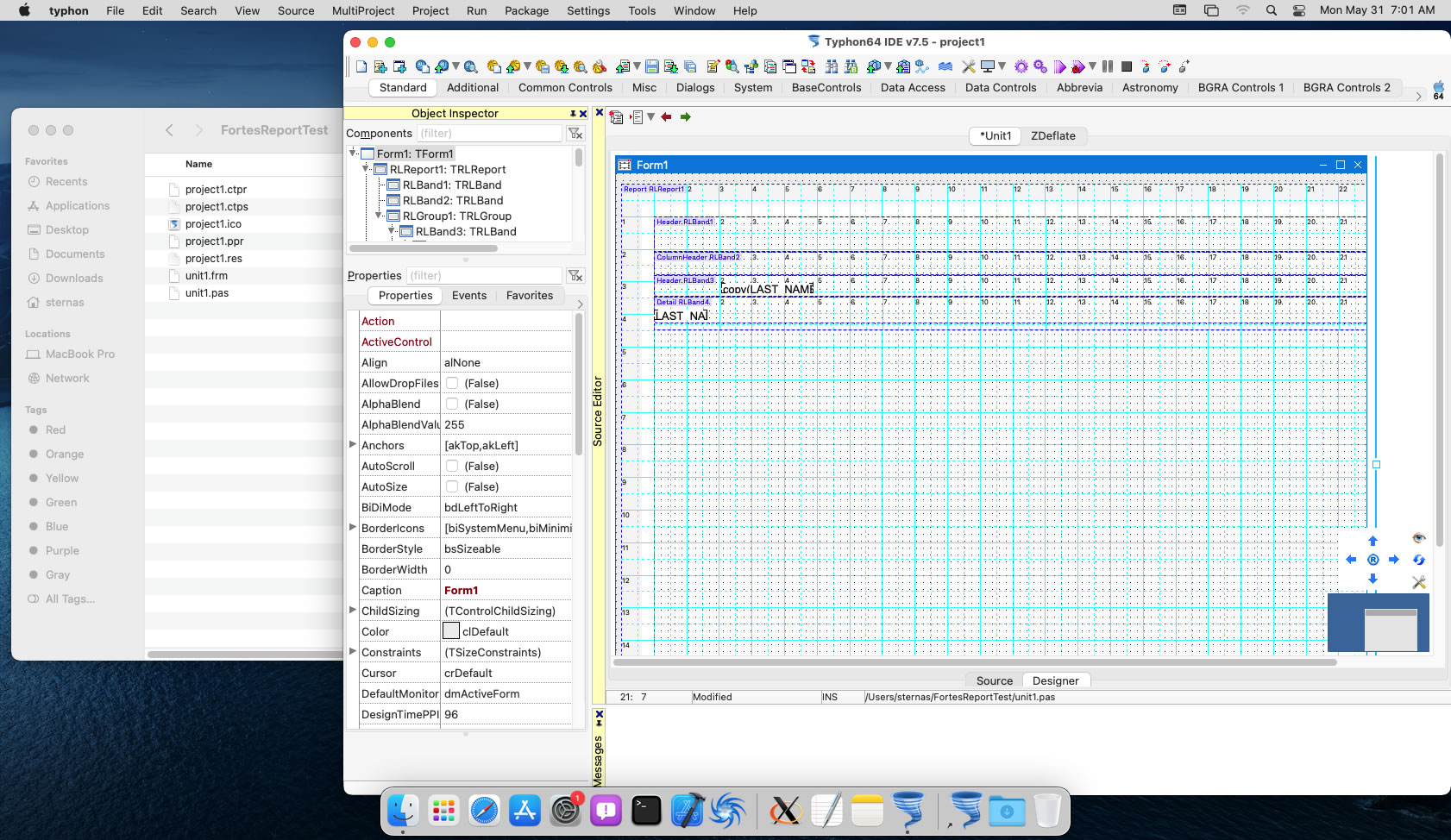Screen dimensions: 1451x840
Task: Click the Step Out debugger icon
Action: (x=1184, y=67)
